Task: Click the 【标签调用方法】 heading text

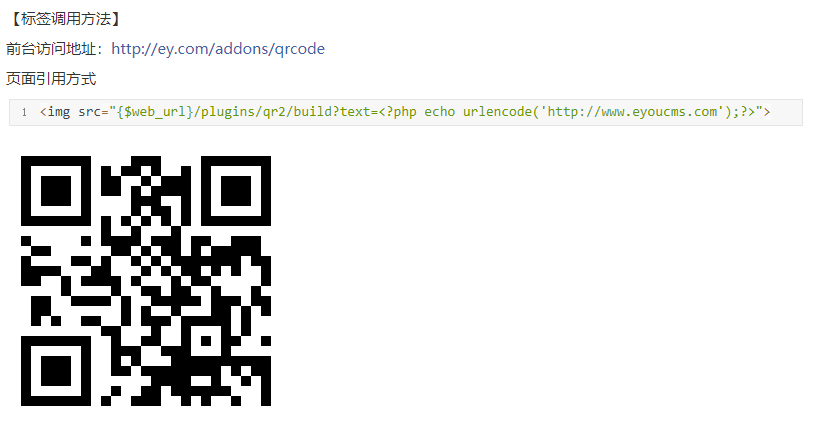Action: coord(65,19)
